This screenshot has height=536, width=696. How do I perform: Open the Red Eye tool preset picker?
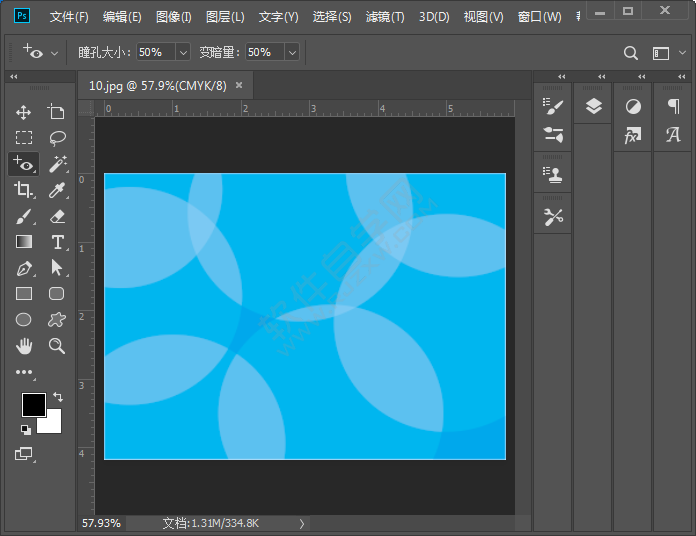coord(55,53)
